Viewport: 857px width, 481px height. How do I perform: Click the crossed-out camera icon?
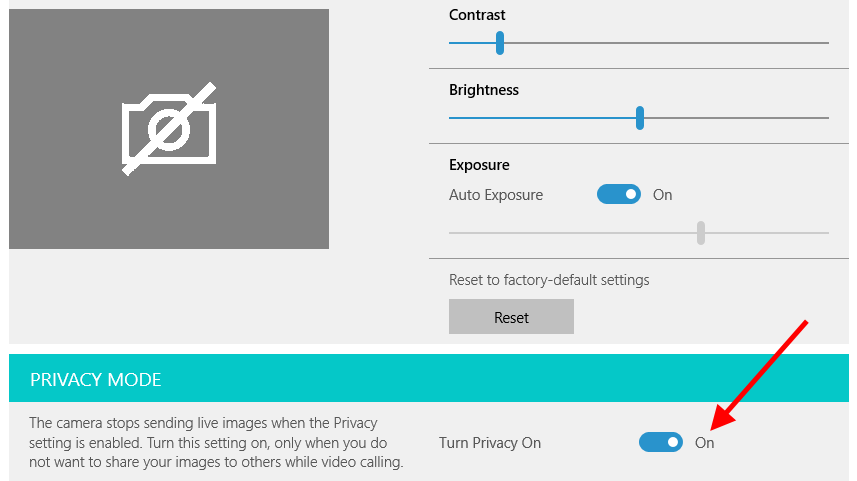click(169, 129)
